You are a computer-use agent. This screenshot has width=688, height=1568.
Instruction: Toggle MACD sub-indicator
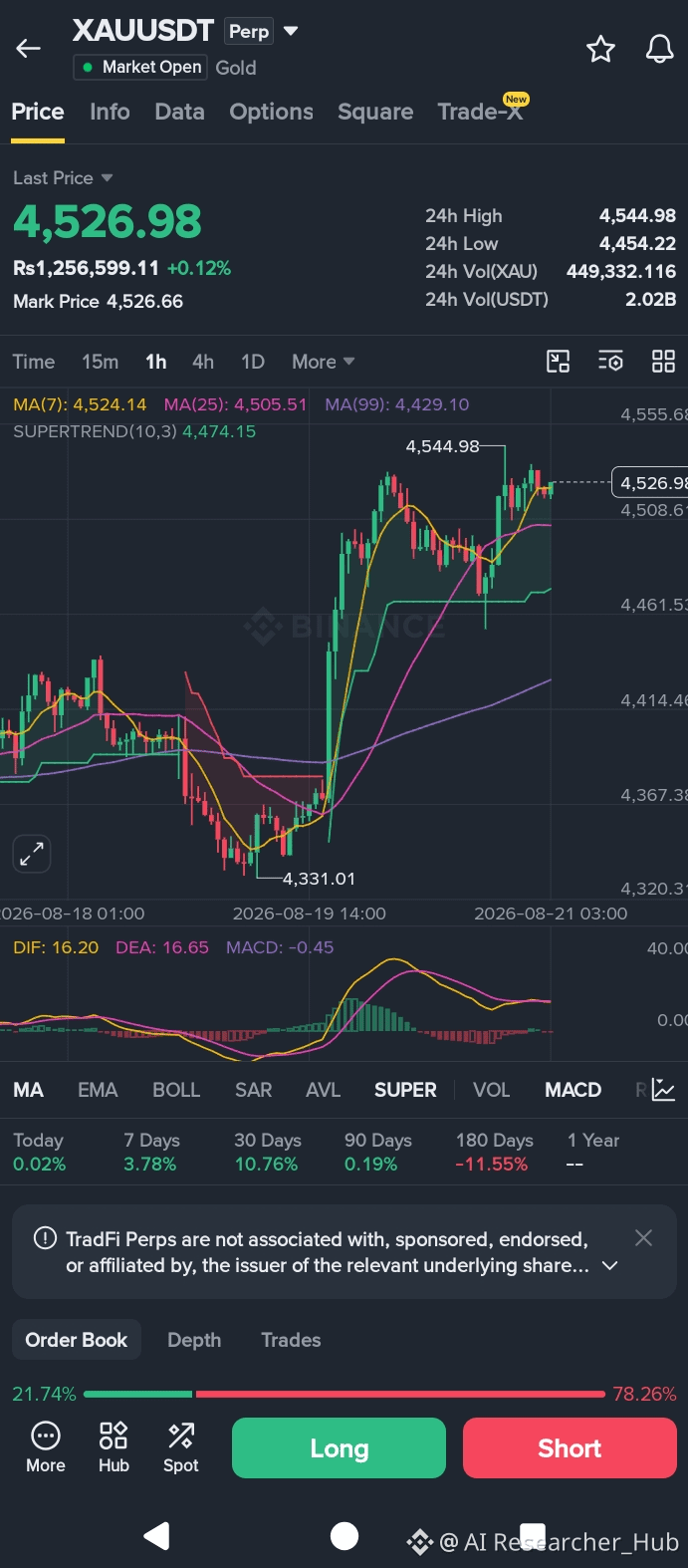(x=573, y=1090)
